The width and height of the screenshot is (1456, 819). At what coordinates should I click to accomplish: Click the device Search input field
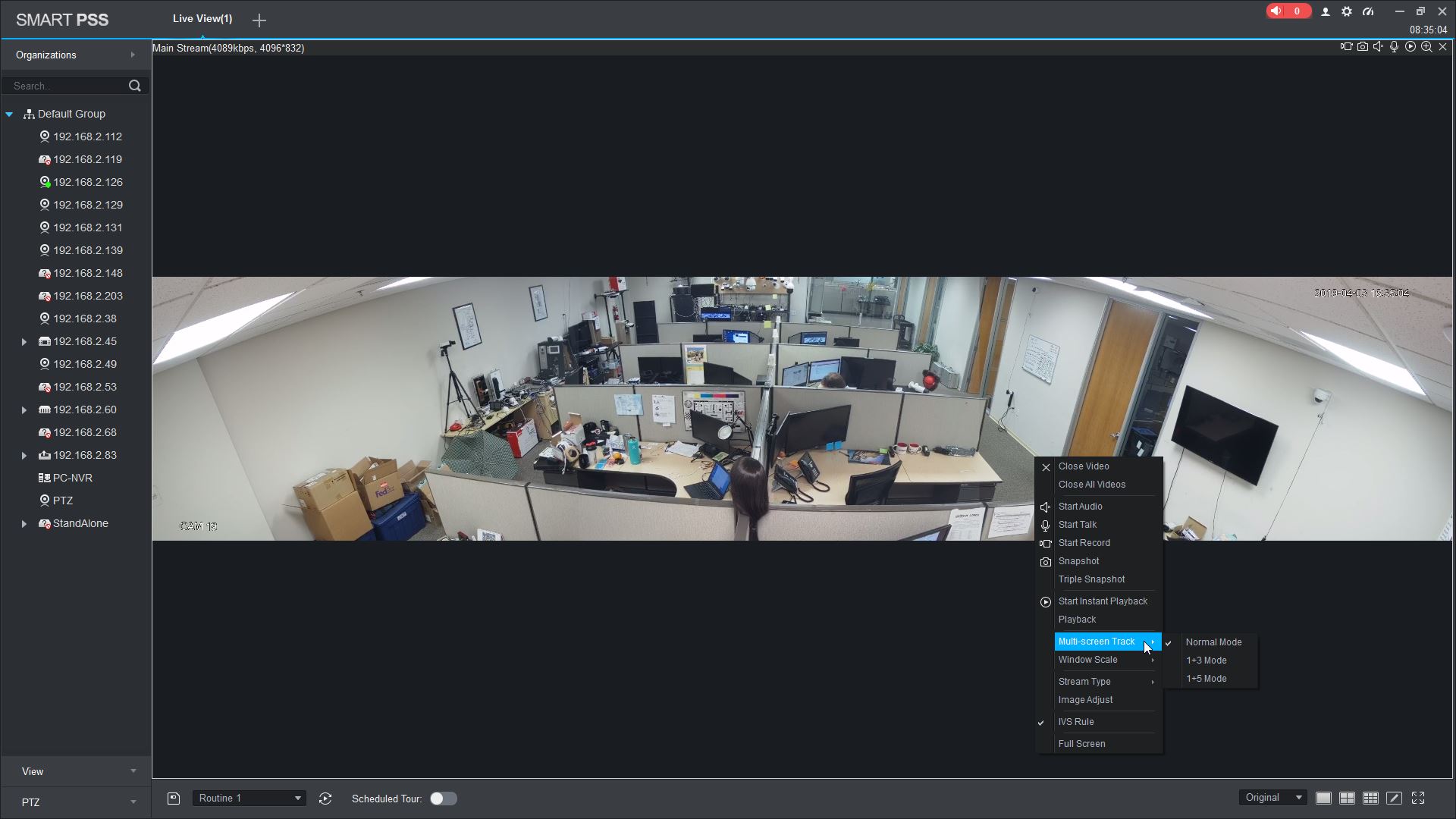64,86
